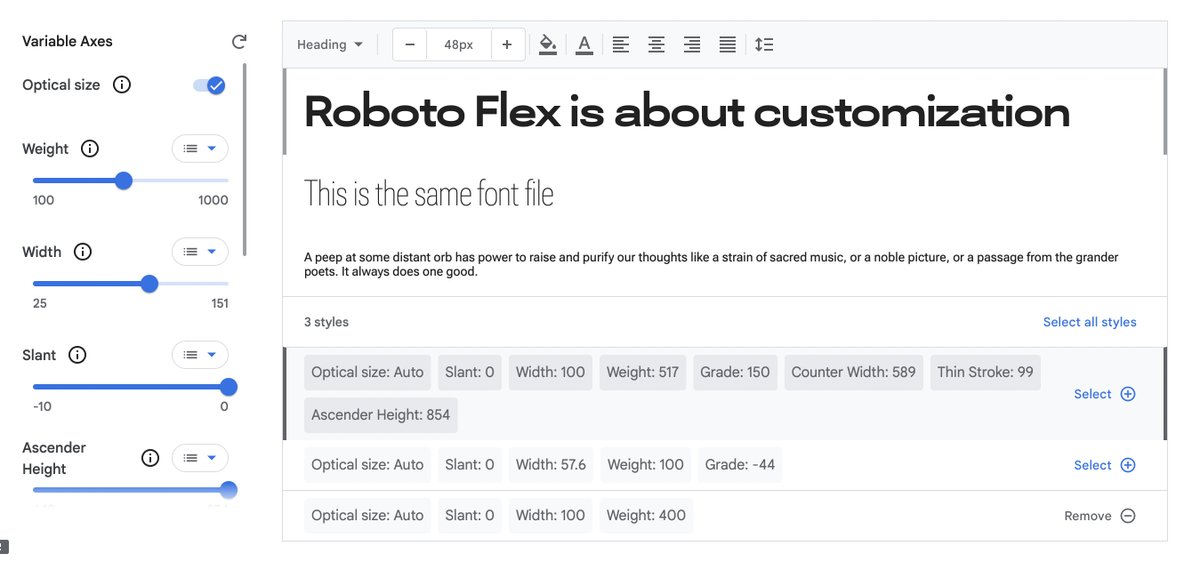This screenshot has width=1200, height=562.
Task: Show Width axis info icon
Action: (83, 252)
